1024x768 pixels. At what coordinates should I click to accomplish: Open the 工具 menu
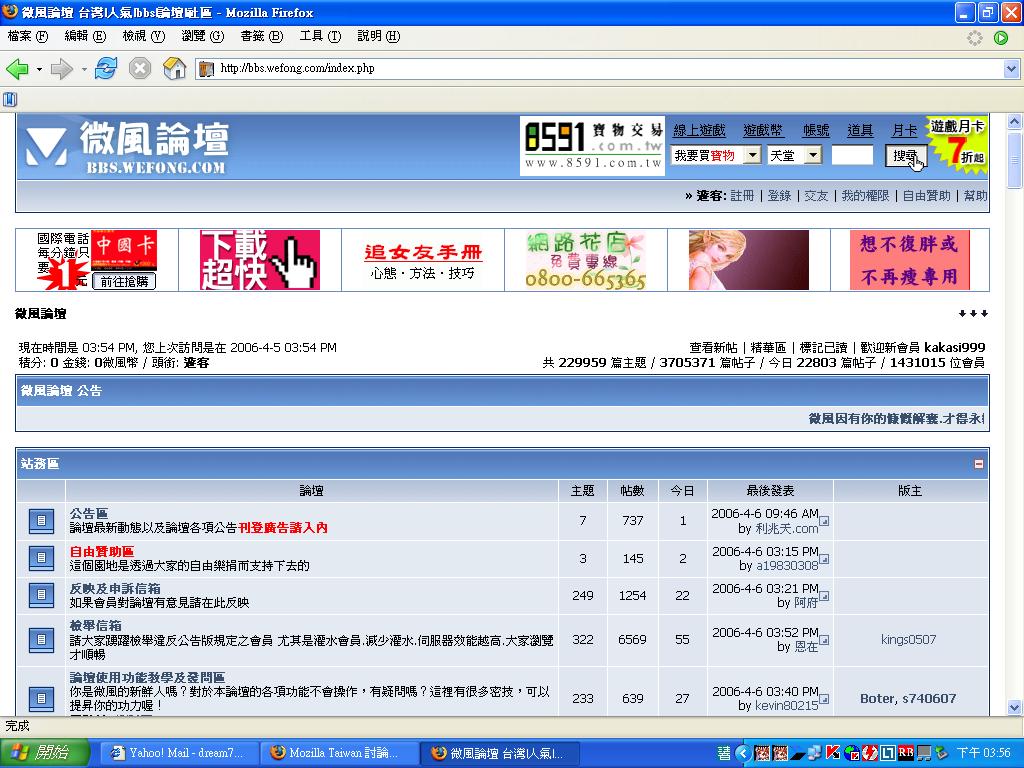click(320, 36)
